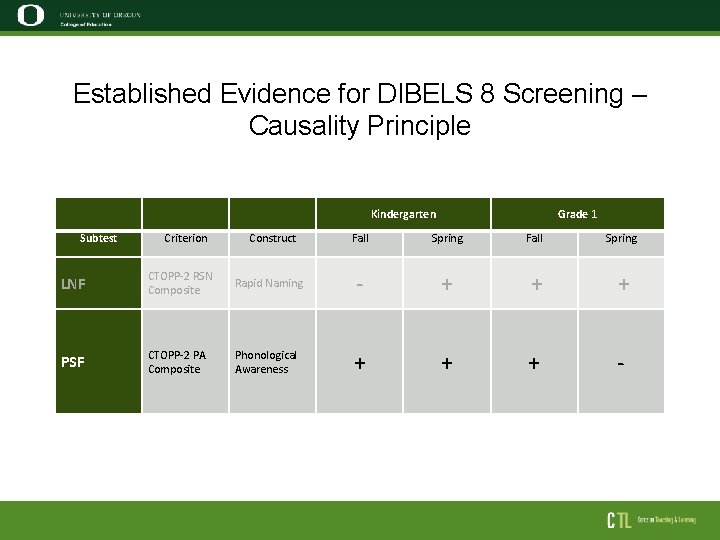Screen dimensions: 720x540
Task: Click University of Oregon header text
Action: pos(100,15)
